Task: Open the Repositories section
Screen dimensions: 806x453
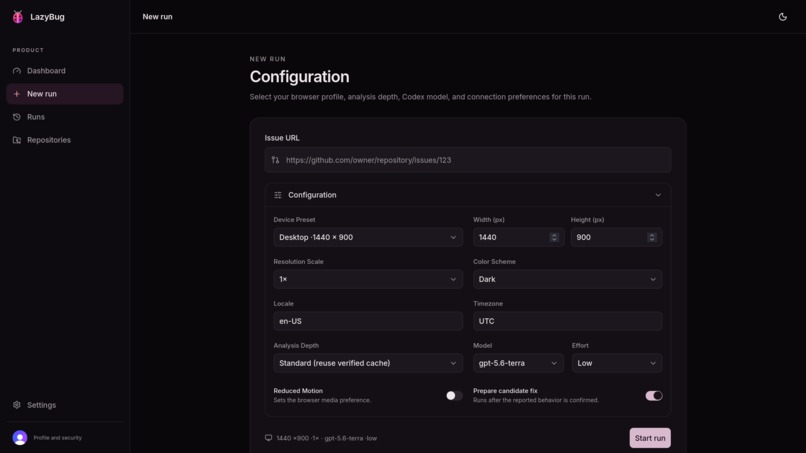Action: pyautogui.click(x=65, y=140)
